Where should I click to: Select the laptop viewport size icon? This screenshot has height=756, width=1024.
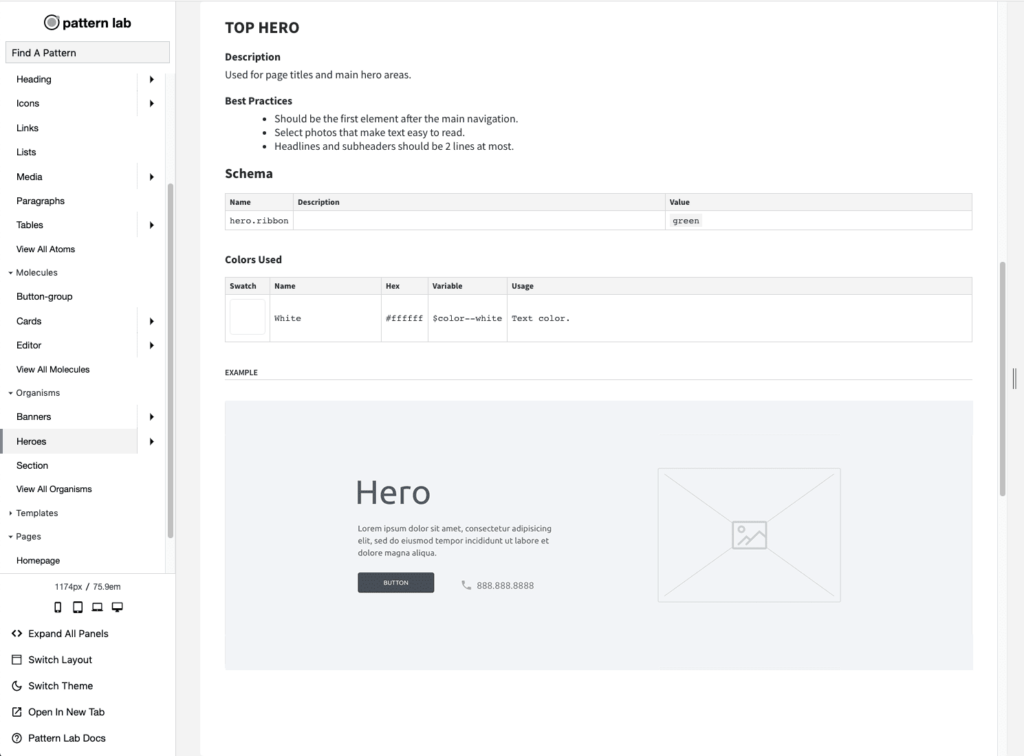coord(97,607)
